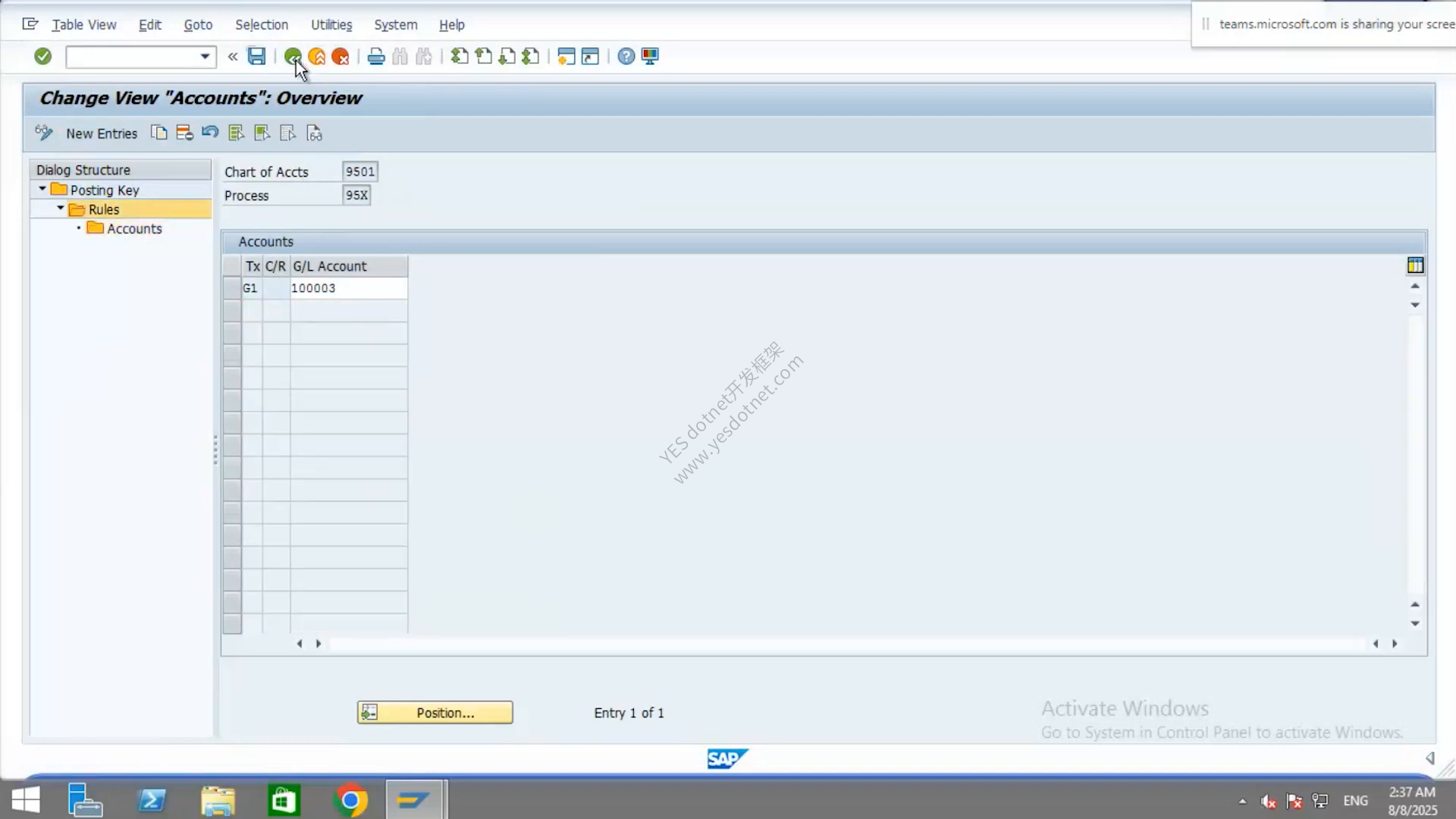Click the Undo Change icon
Viewport: 1456px width, 819px height.
[x=210, y=133]
